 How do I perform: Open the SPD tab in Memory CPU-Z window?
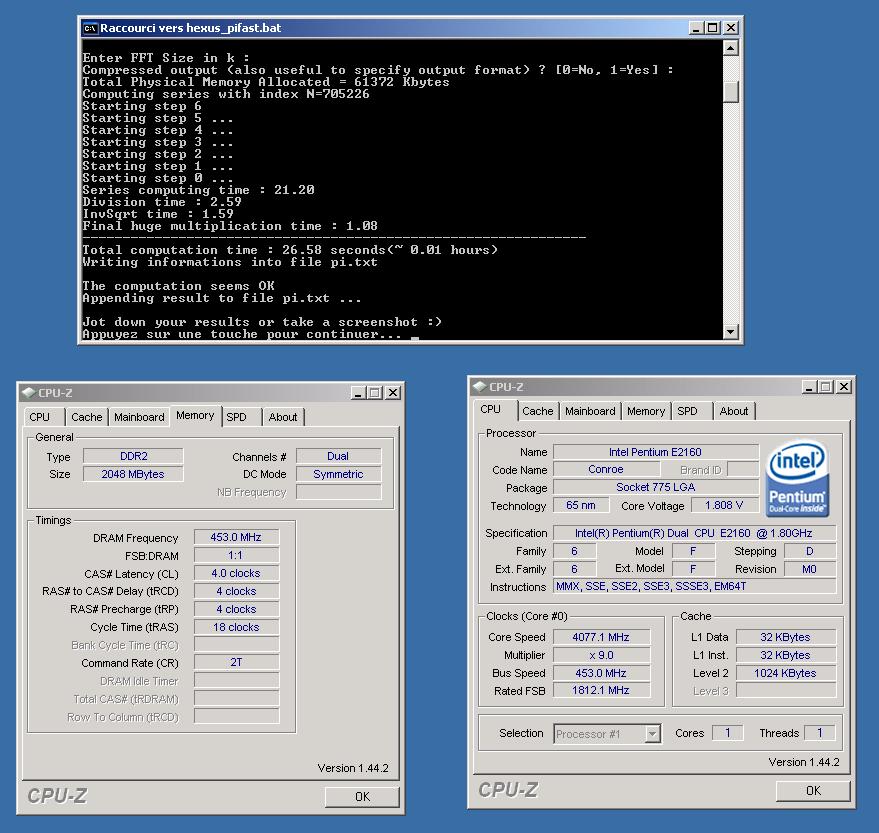point(237,417)
